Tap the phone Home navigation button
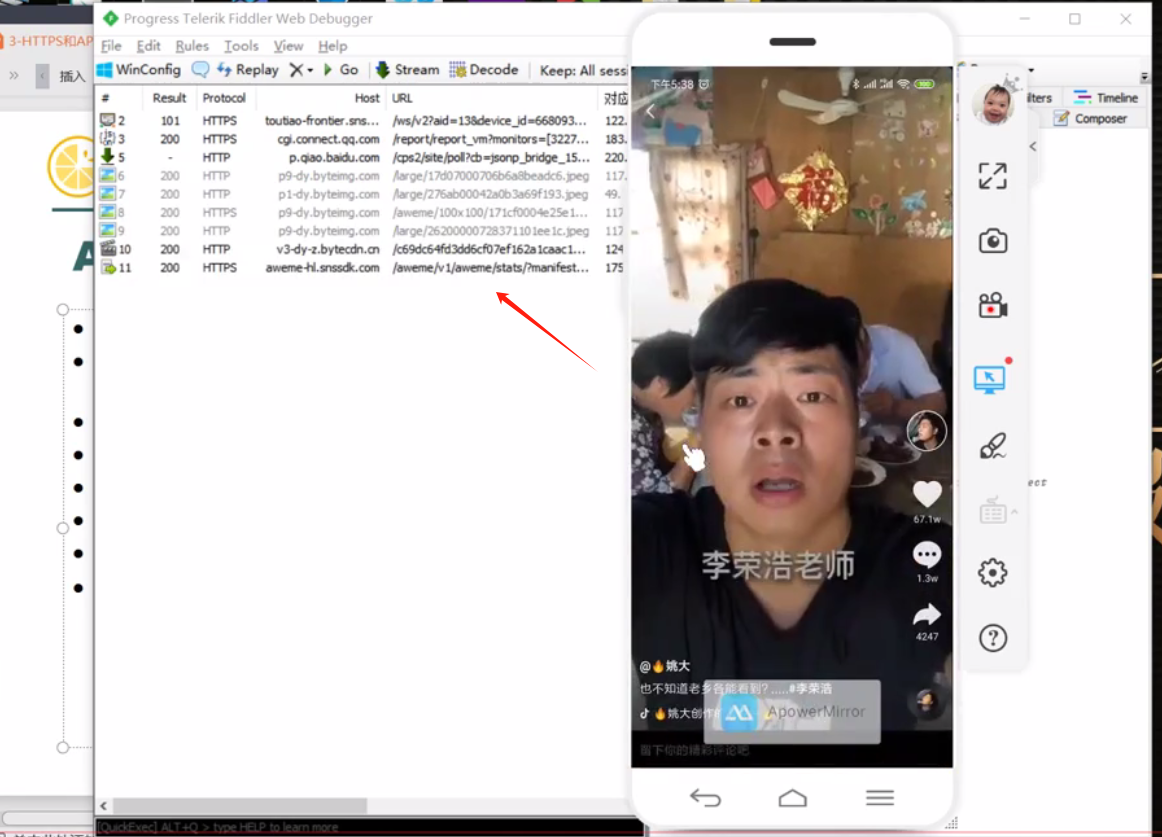The width and height of the screenshot is (1162, 837). click(792, 798)
